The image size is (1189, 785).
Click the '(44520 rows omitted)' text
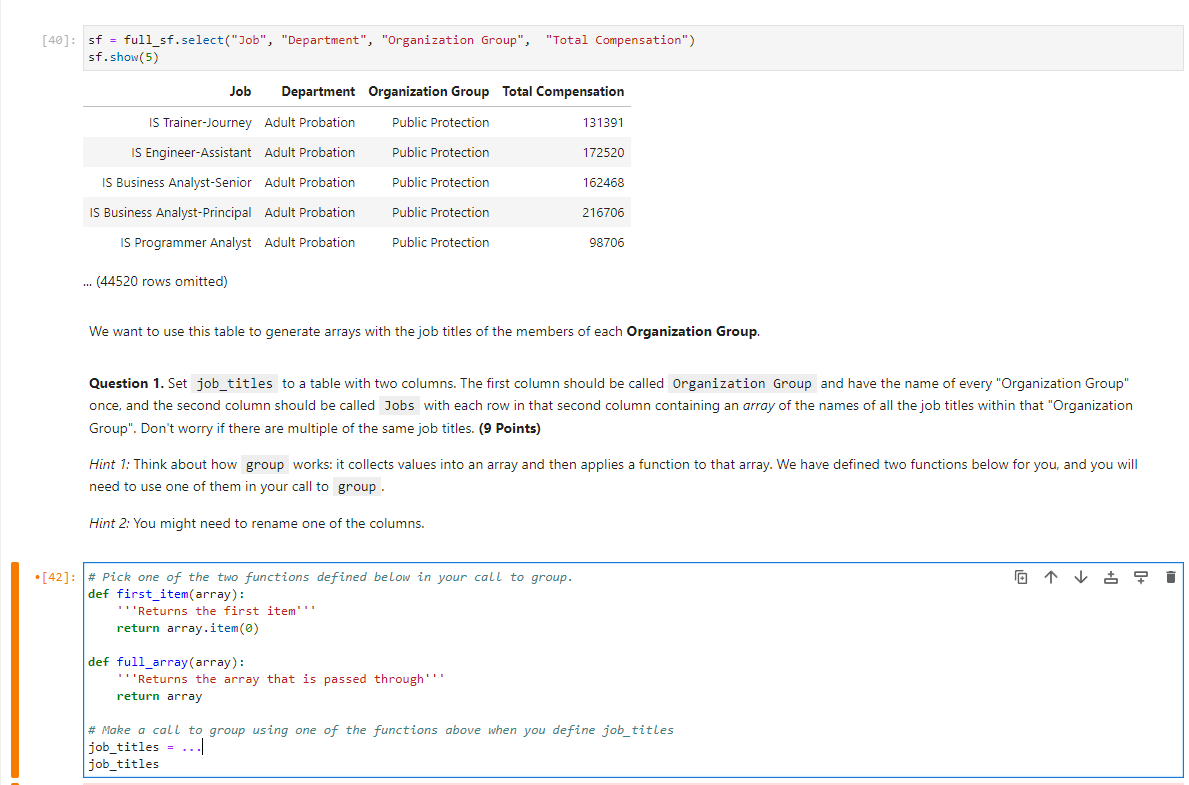(162, 281)
